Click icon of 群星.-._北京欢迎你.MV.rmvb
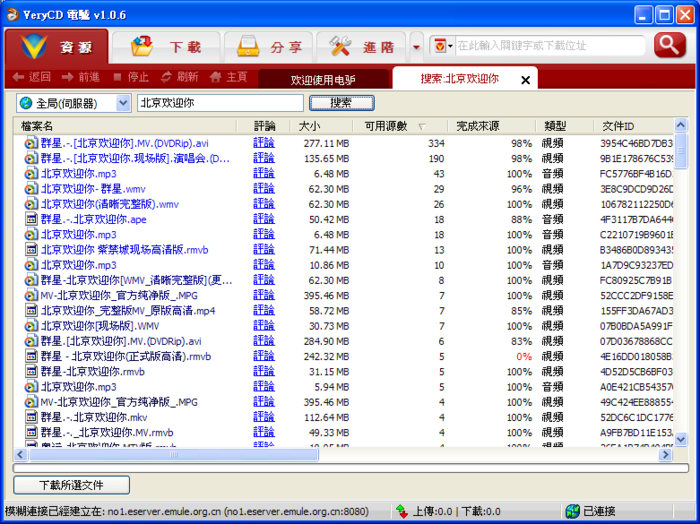The width and height of the screenshot is (700, 524). (x=31, y=433)
